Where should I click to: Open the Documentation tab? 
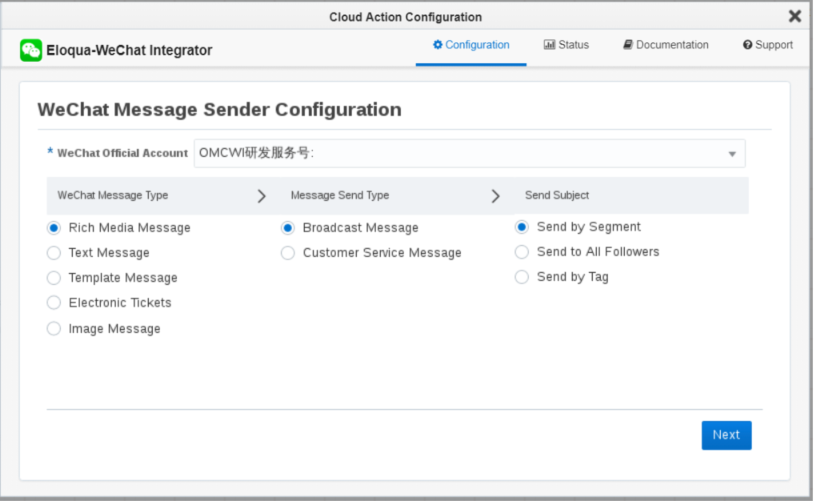point(666,45)
